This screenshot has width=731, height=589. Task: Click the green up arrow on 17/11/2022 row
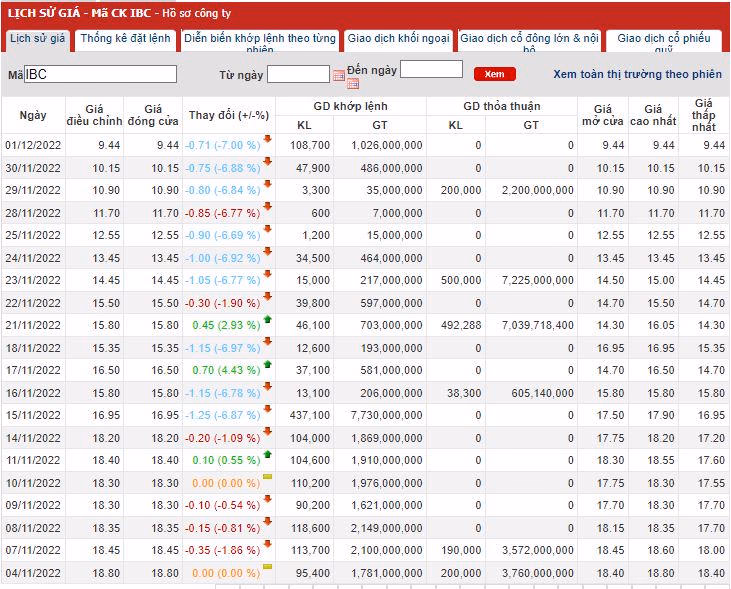(268, 364)
